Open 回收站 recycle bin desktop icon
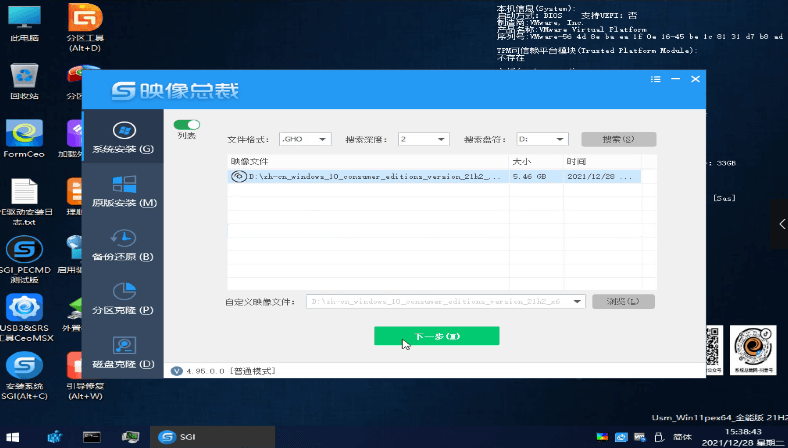 pyautogui.click(x=24, y=80)
